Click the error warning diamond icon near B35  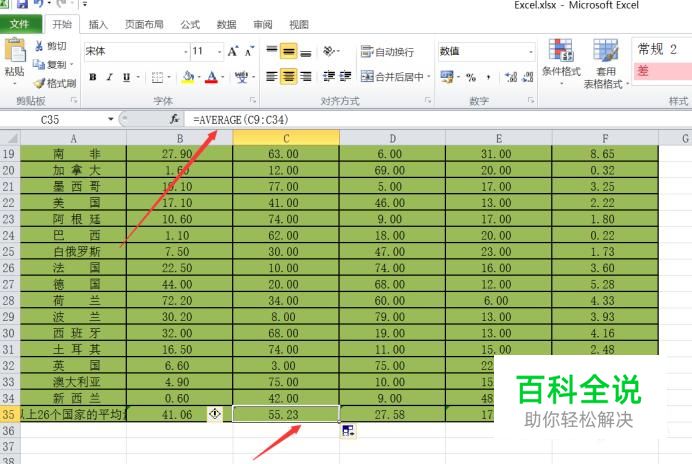(x=215, y=414)
